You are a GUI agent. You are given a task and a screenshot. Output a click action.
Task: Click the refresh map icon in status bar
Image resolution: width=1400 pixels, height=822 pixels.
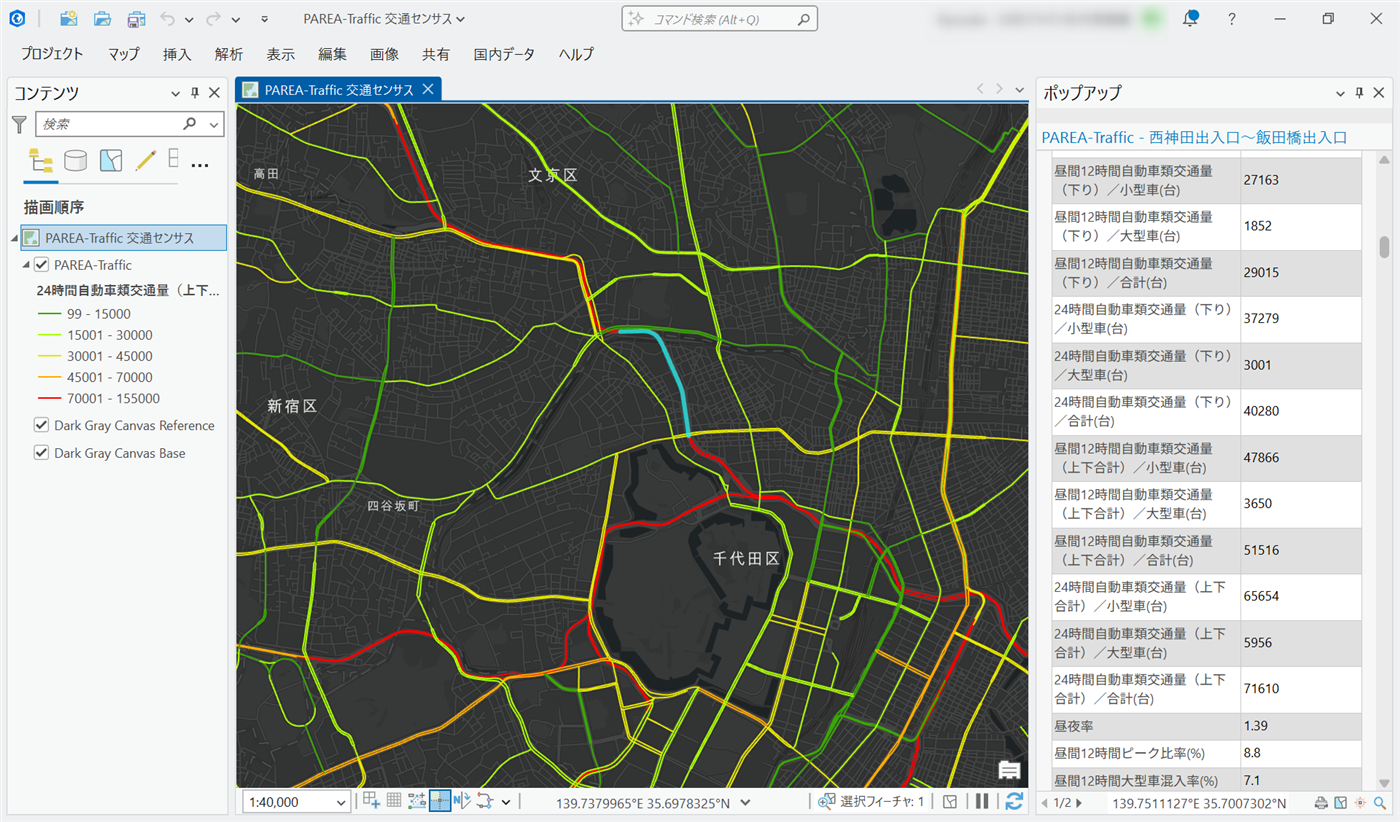[1014, 801]
